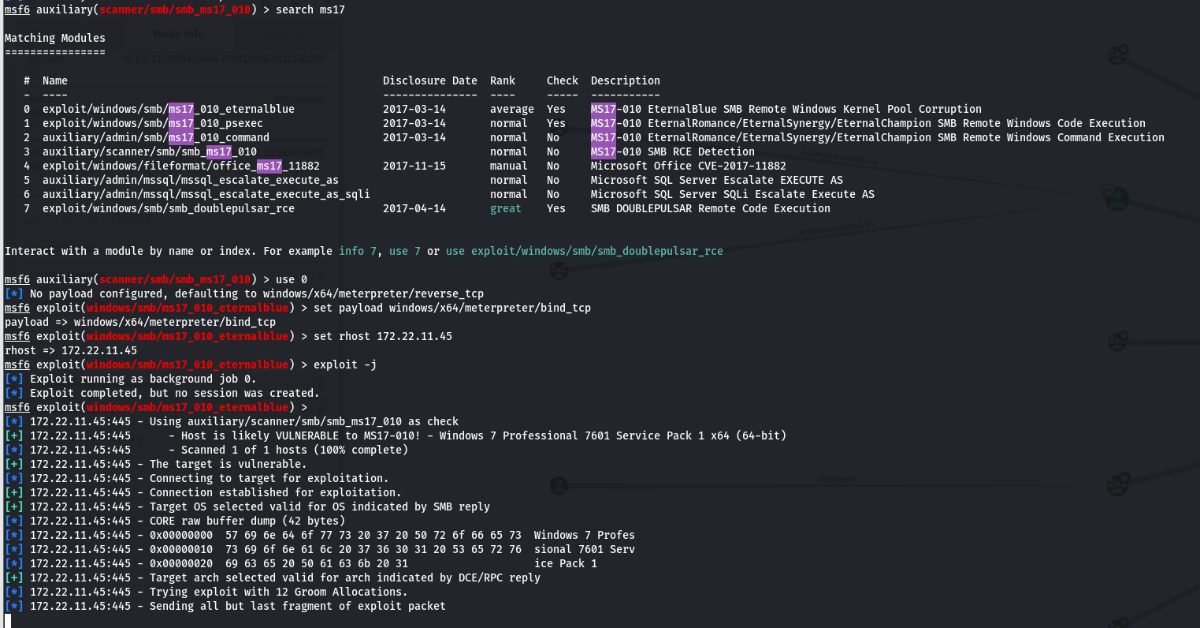The image size is (1200, 628).
Task: Click the 'rhost => 172.22.11.45' output line
Action: (71, 351)
